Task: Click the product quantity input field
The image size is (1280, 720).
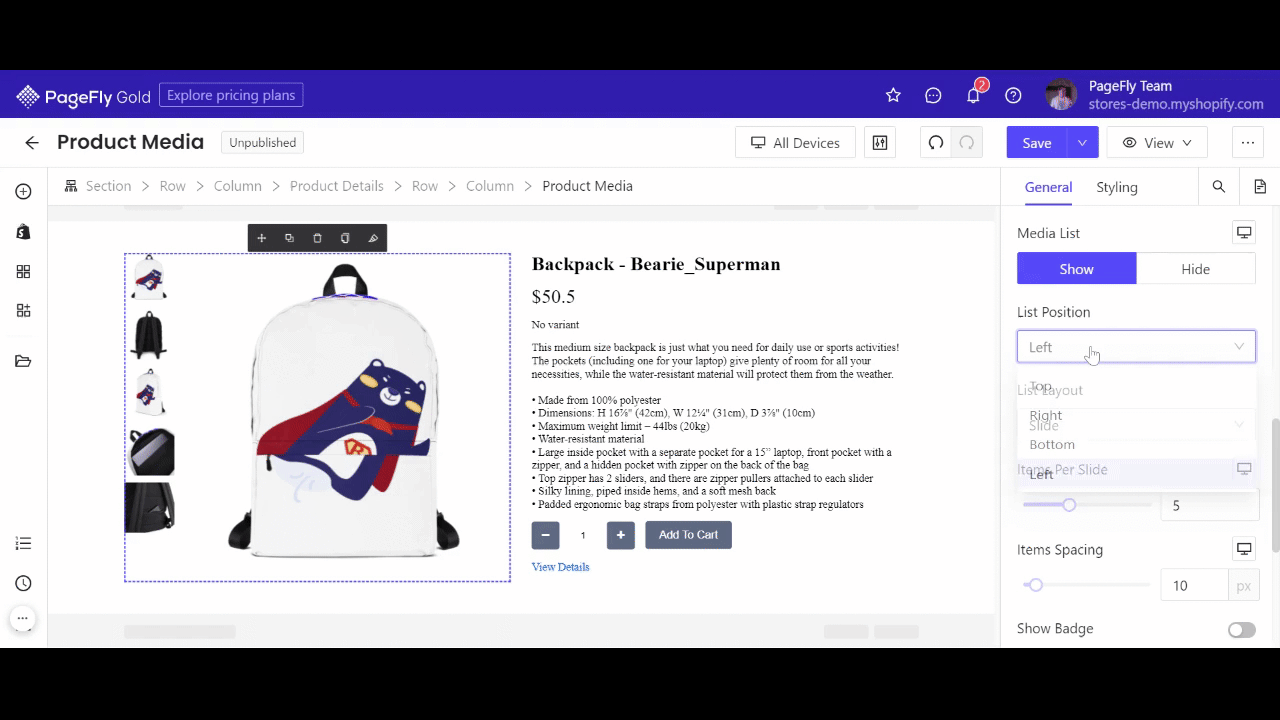Action: (x=583, y=535)
